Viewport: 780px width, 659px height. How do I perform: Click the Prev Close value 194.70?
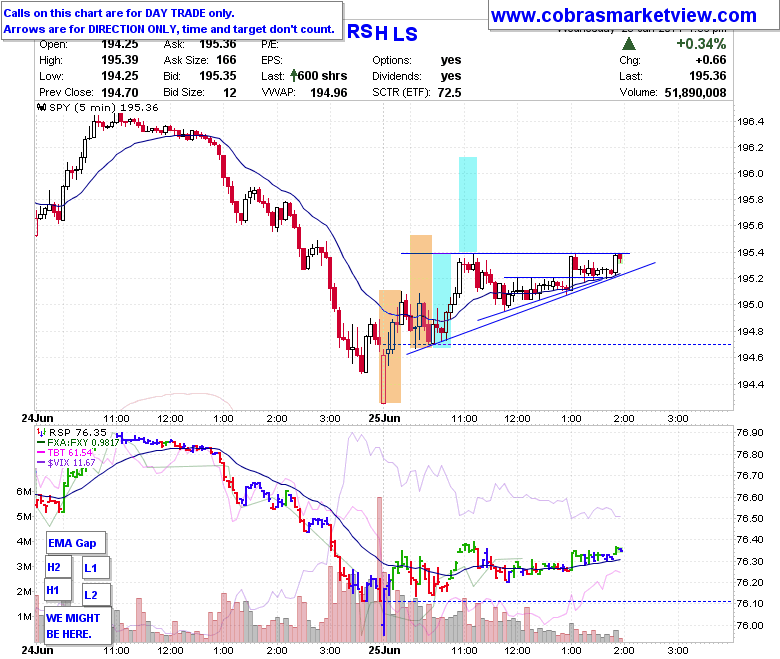(120, 93)
